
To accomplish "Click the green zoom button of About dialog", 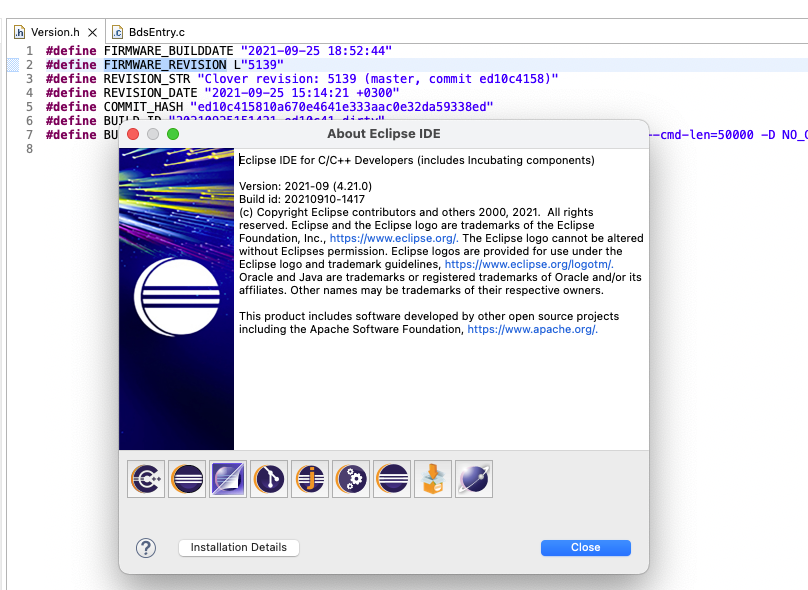I will (x=173, y=134).
